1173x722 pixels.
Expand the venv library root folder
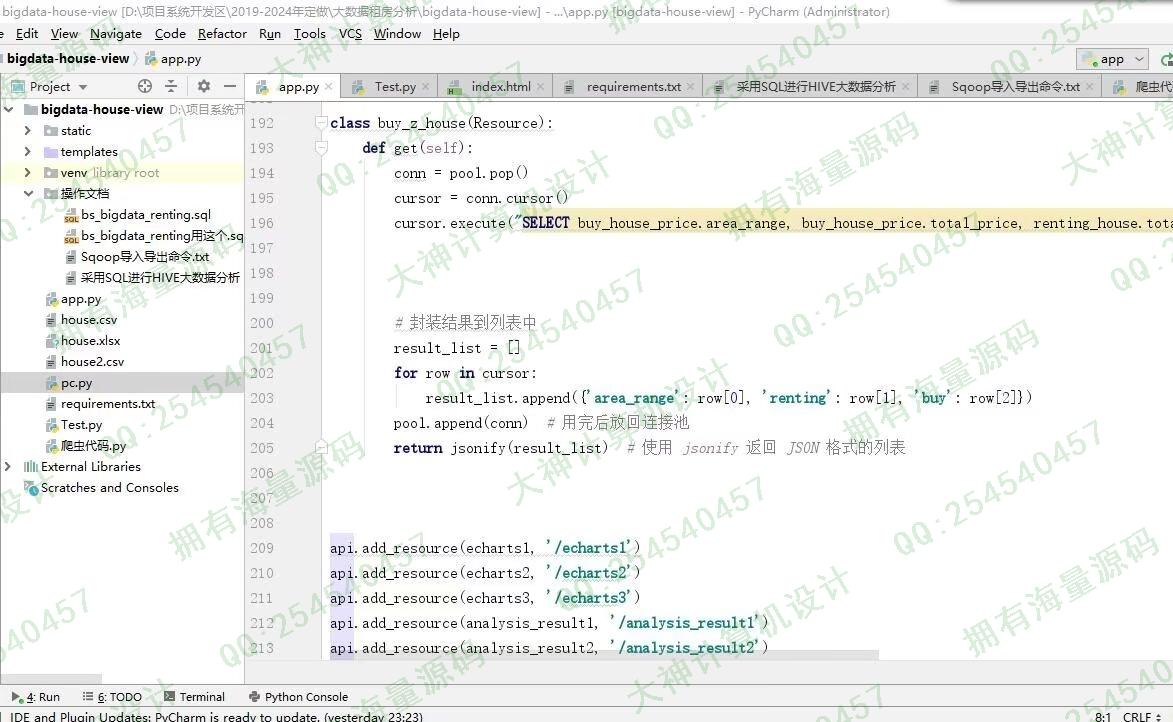click(28, 172)
